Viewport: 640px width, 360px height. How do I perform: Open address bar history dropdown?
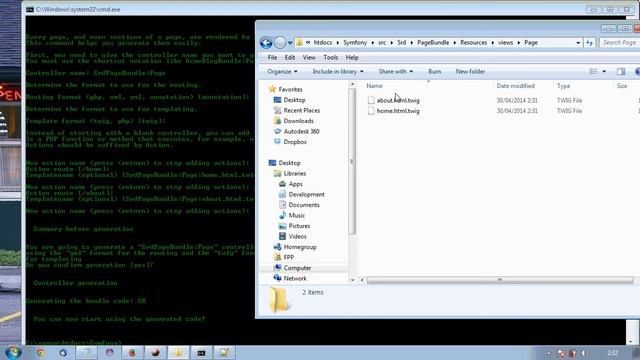tap(578, 43)
